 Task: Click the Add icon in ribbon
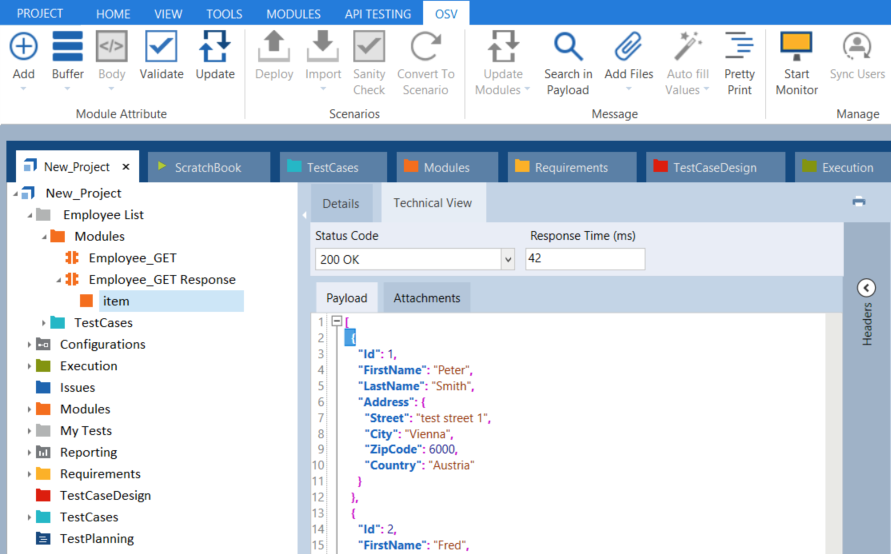pyautogui.click(x=23, y=48)
